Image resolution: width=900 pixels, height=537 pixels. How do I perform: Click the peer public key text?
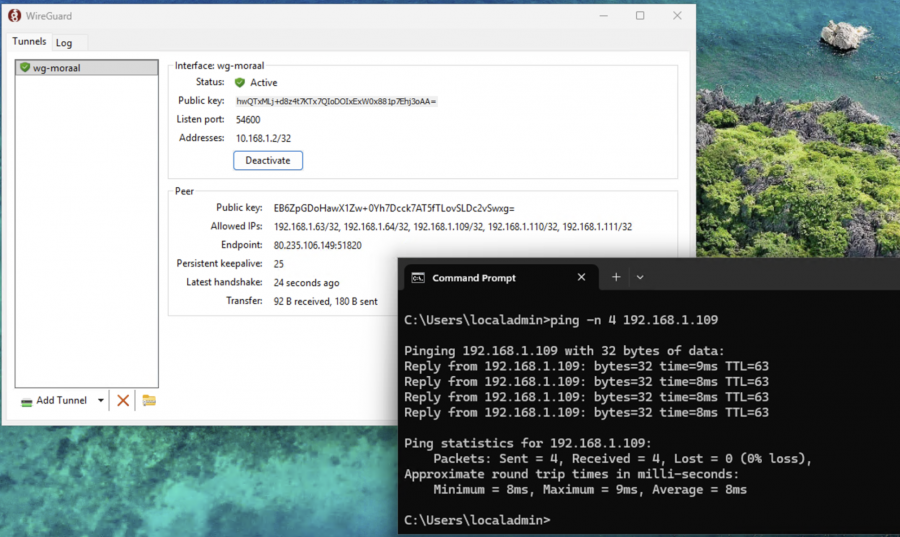pos(394,208)
